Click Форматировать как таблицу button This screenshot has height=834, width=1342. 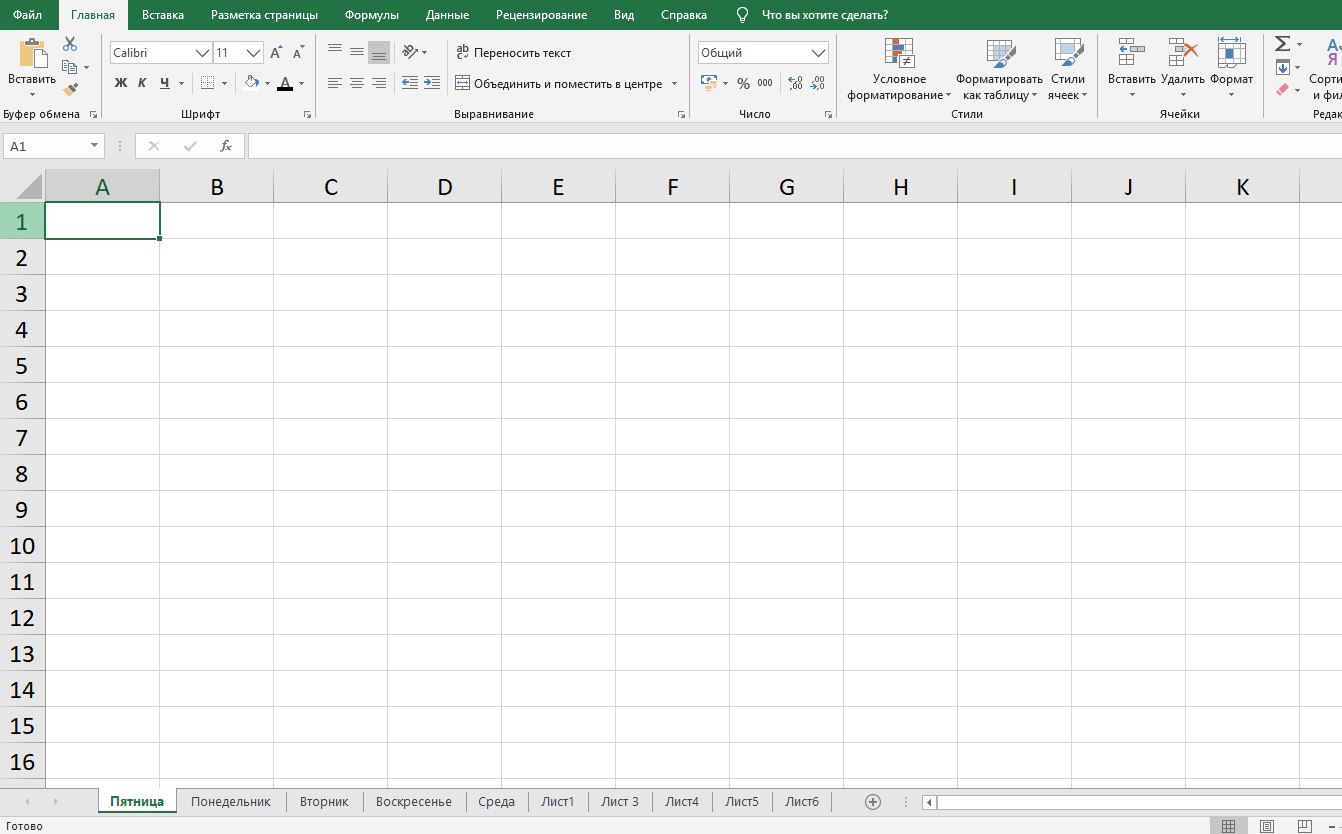point(999,70)
